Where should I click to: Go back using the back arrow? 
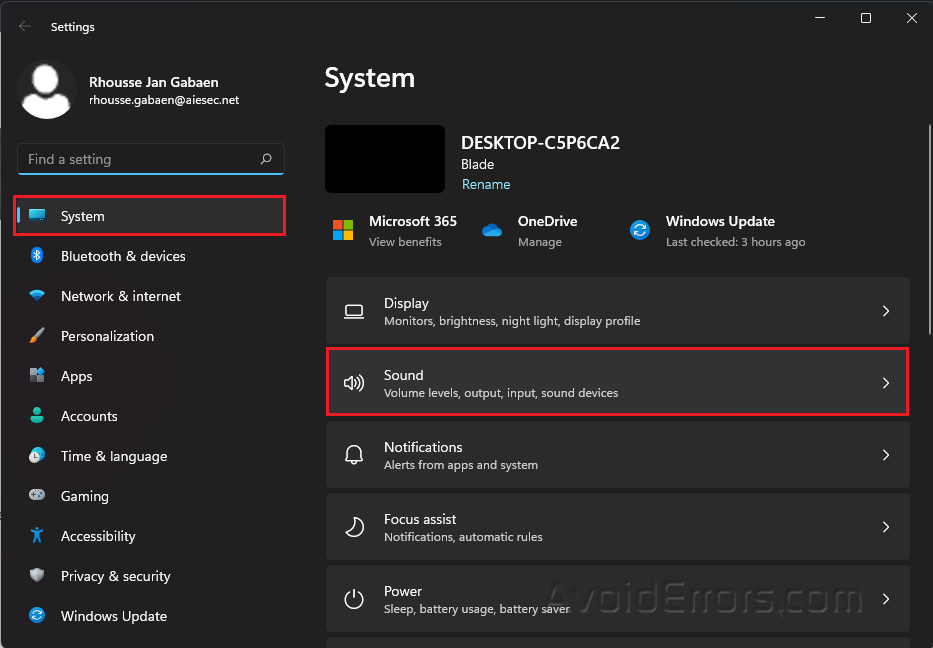tap(25, 27)
